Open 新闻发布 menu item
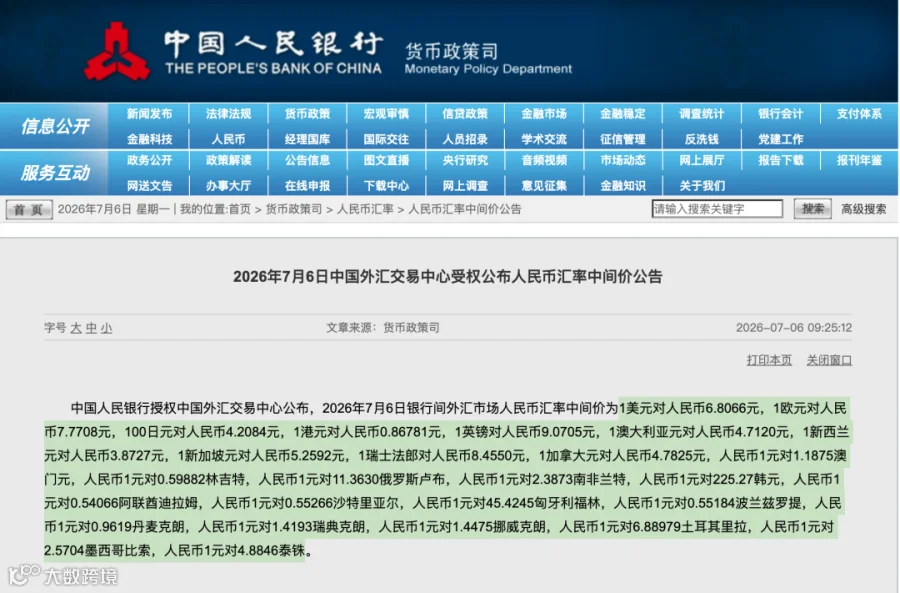This screenshot has width=900, height=593. 149,114
